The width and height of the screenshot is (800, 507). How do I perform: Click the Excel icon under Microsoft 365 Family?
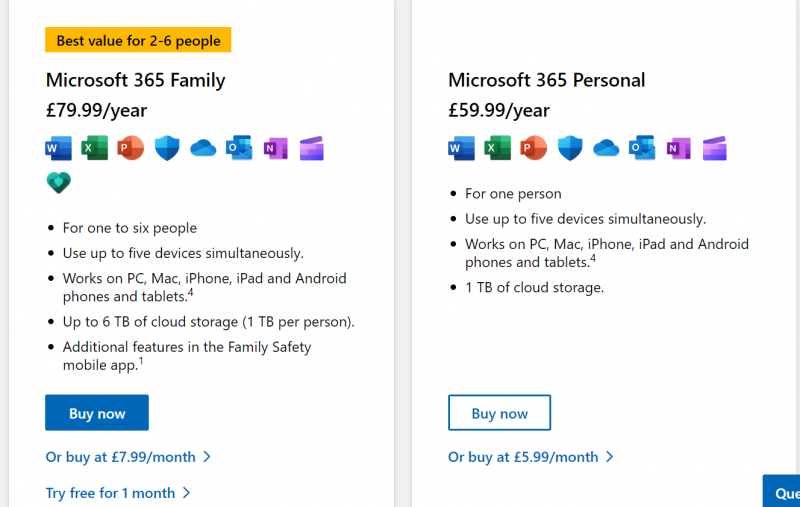[94, 148]
